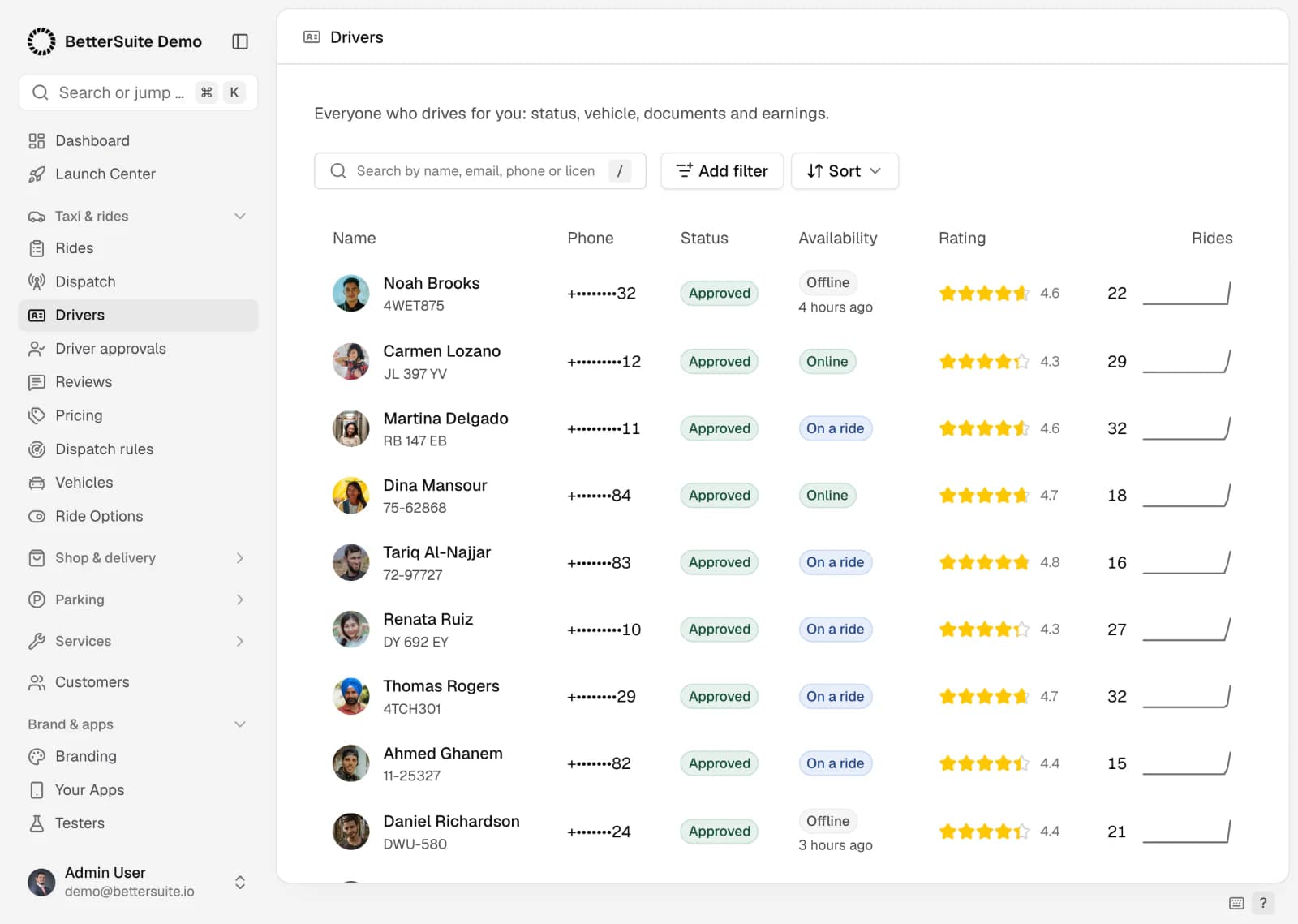This screenshot has height=924, width=1298.
Task: Click the Pricing tag icon
Action: point(37,415)
